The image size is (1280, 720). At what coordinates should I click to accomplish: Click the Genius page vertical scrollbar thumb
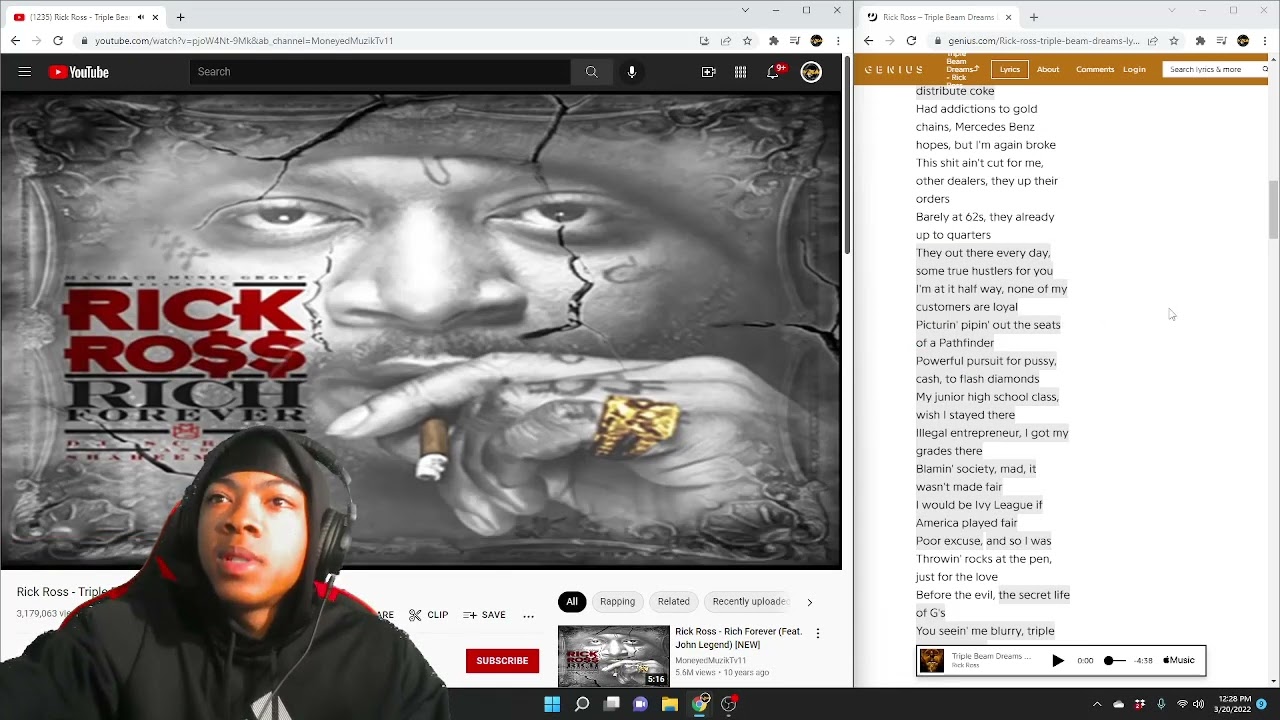[x=1273, y=210]
